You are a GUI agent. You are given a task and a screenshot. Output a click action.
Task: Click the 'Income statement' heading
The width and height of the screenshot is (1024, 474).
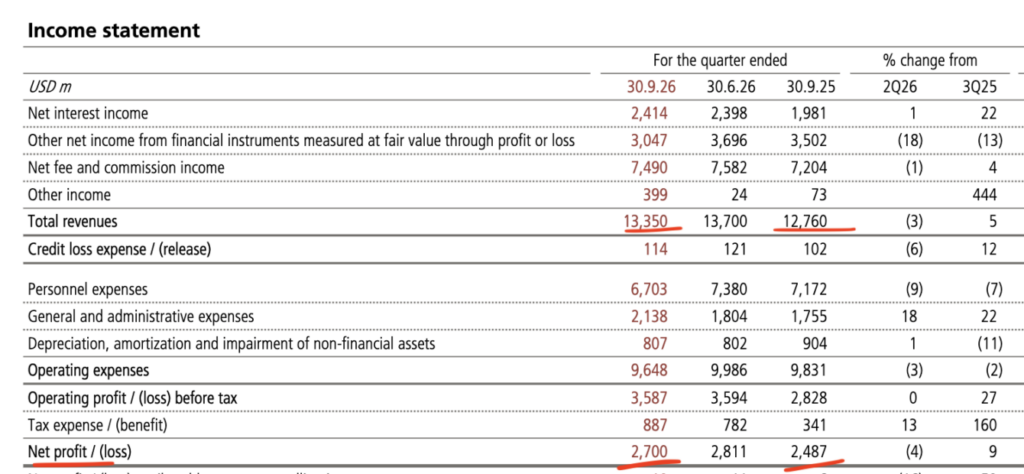pos(114,30)
